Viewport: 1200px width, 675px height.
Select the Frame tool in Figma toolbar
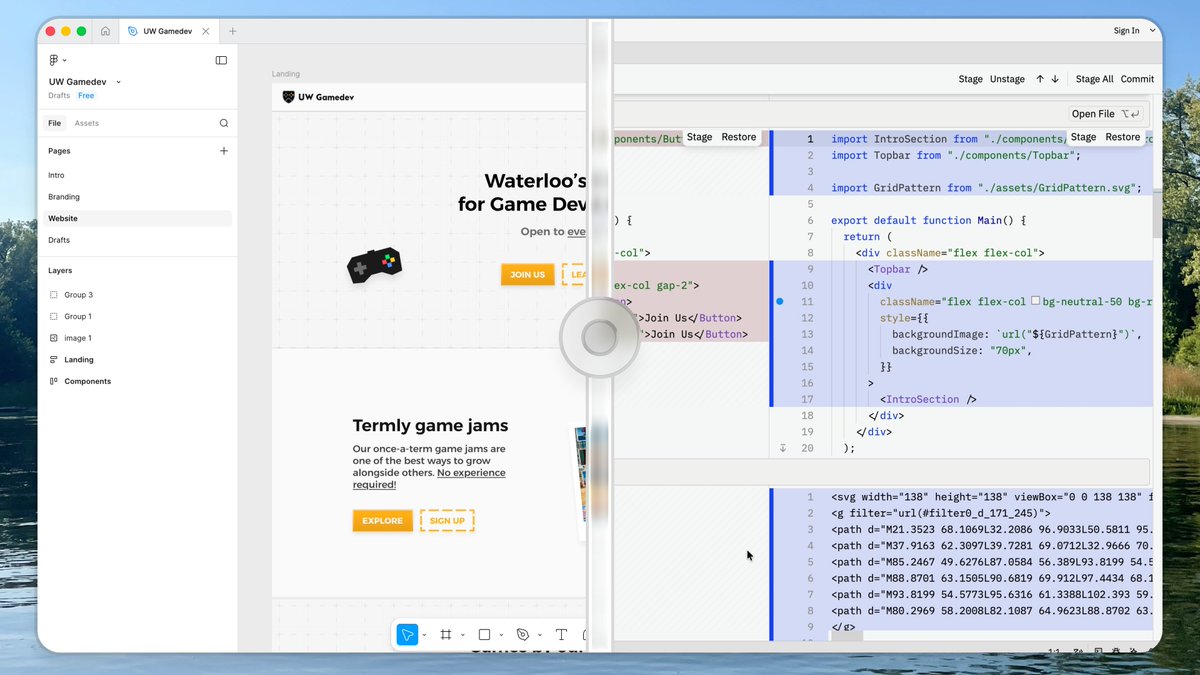446,634
